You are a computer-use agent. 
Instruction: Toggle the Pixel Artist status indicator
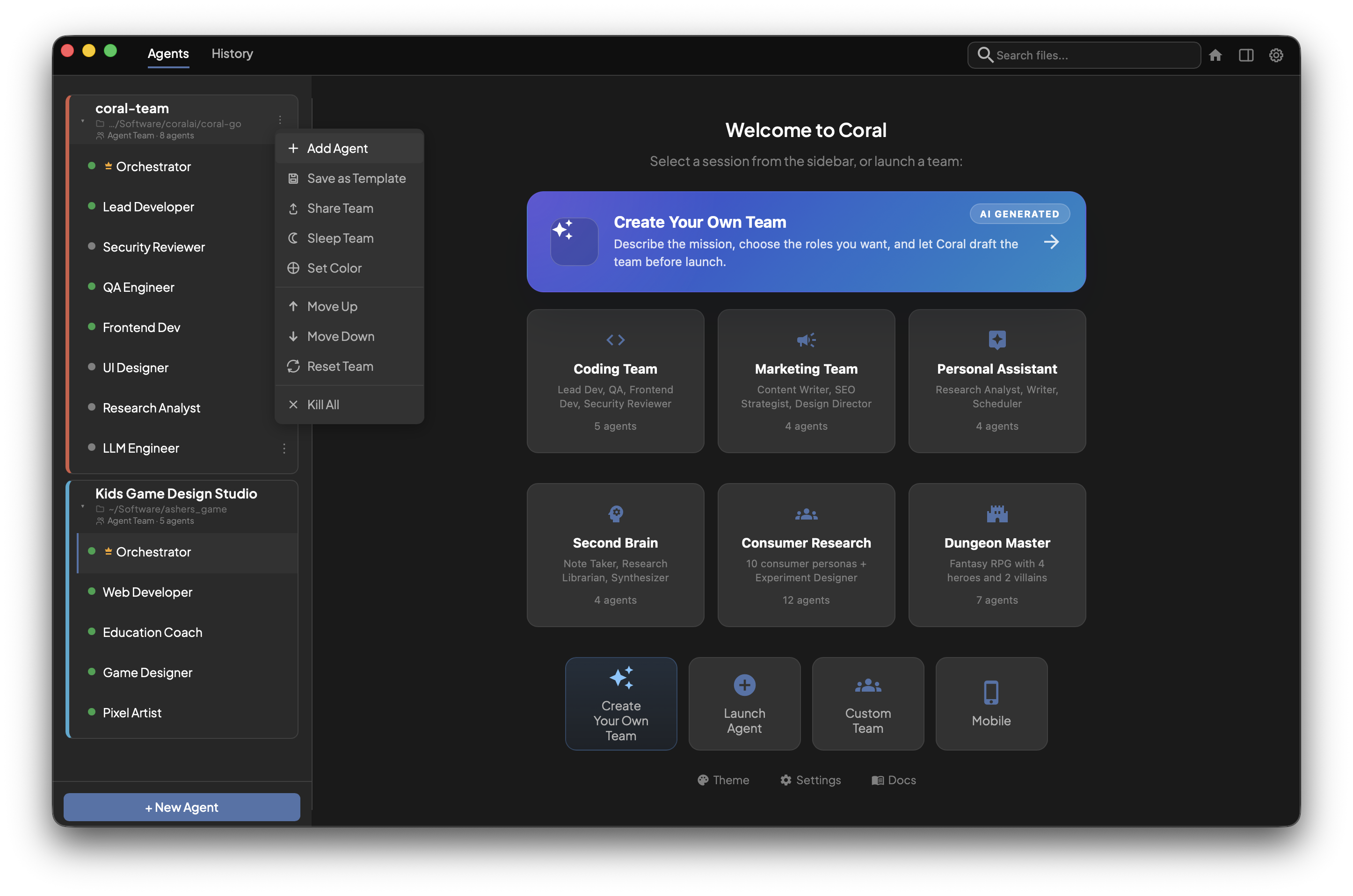point(92,713)
